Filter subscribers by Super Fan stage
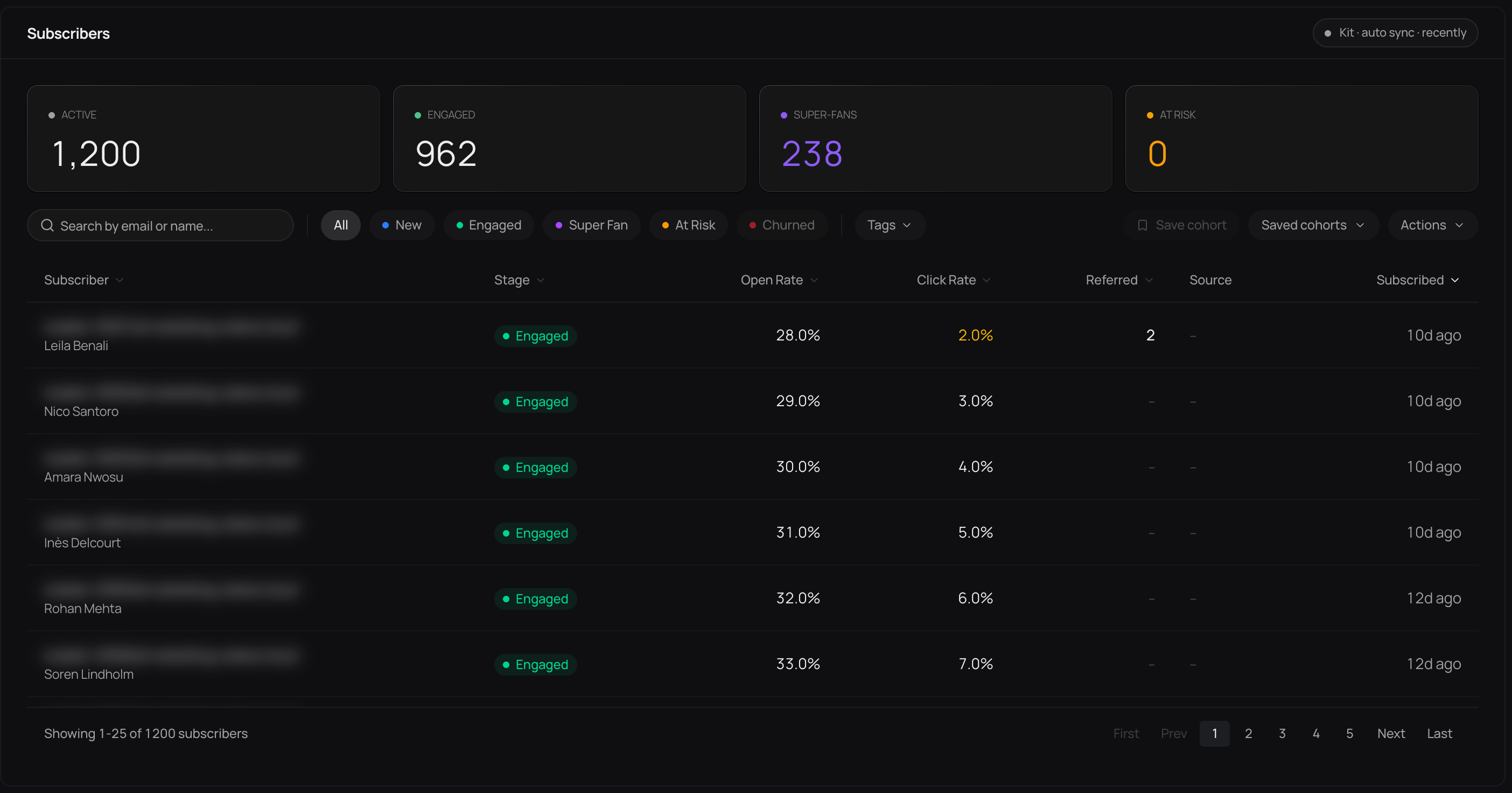The height and width of the screenshot is (793, 1512). pos(592,226)
